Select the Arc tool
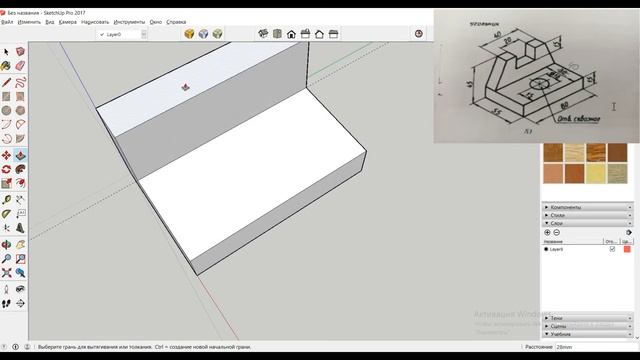This screenshot has width=640, height=360. pyautogui.click(x=6, y=124)
